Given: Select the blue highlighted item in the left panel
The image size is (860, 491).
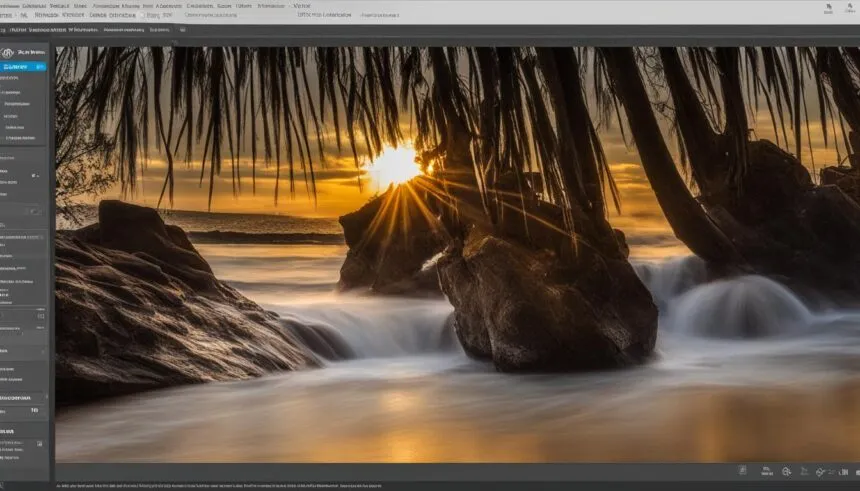Looking at the screenshot, I should click(24, 66).
